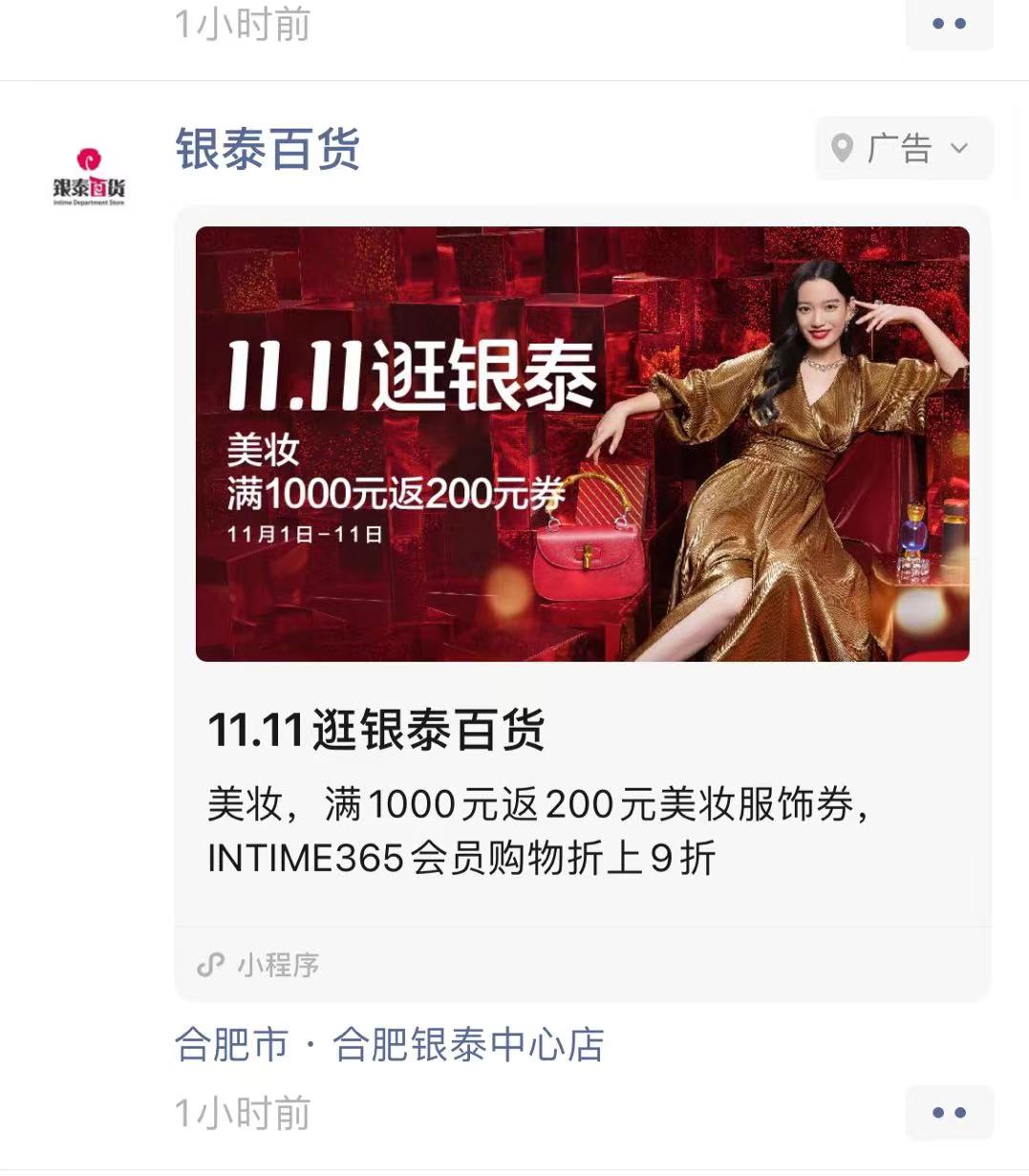Screen dimensions: 1029x1176
Task: Click the 1小时前 timestamp below the ad
Action: pos(243,1114)
